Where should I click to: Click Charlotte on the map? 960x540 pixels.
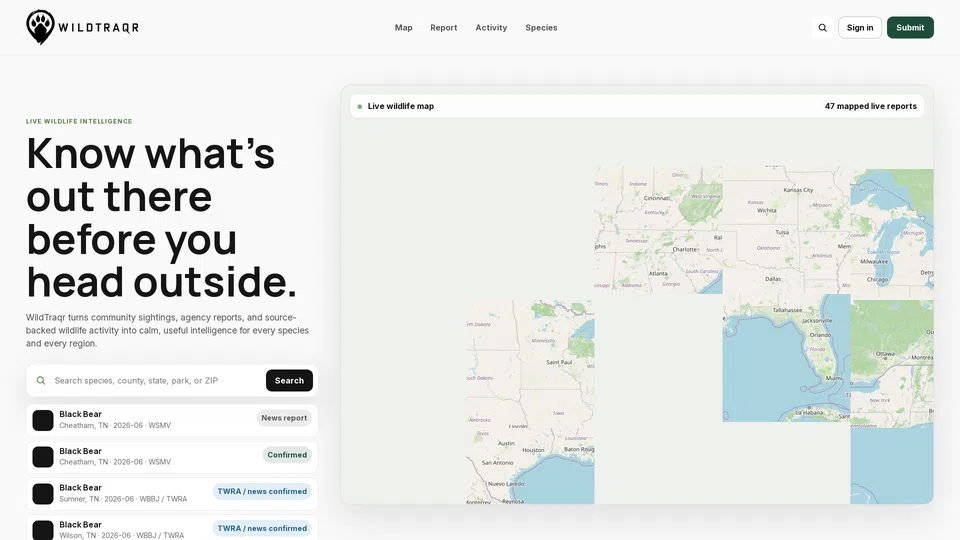tap(684, 250)
